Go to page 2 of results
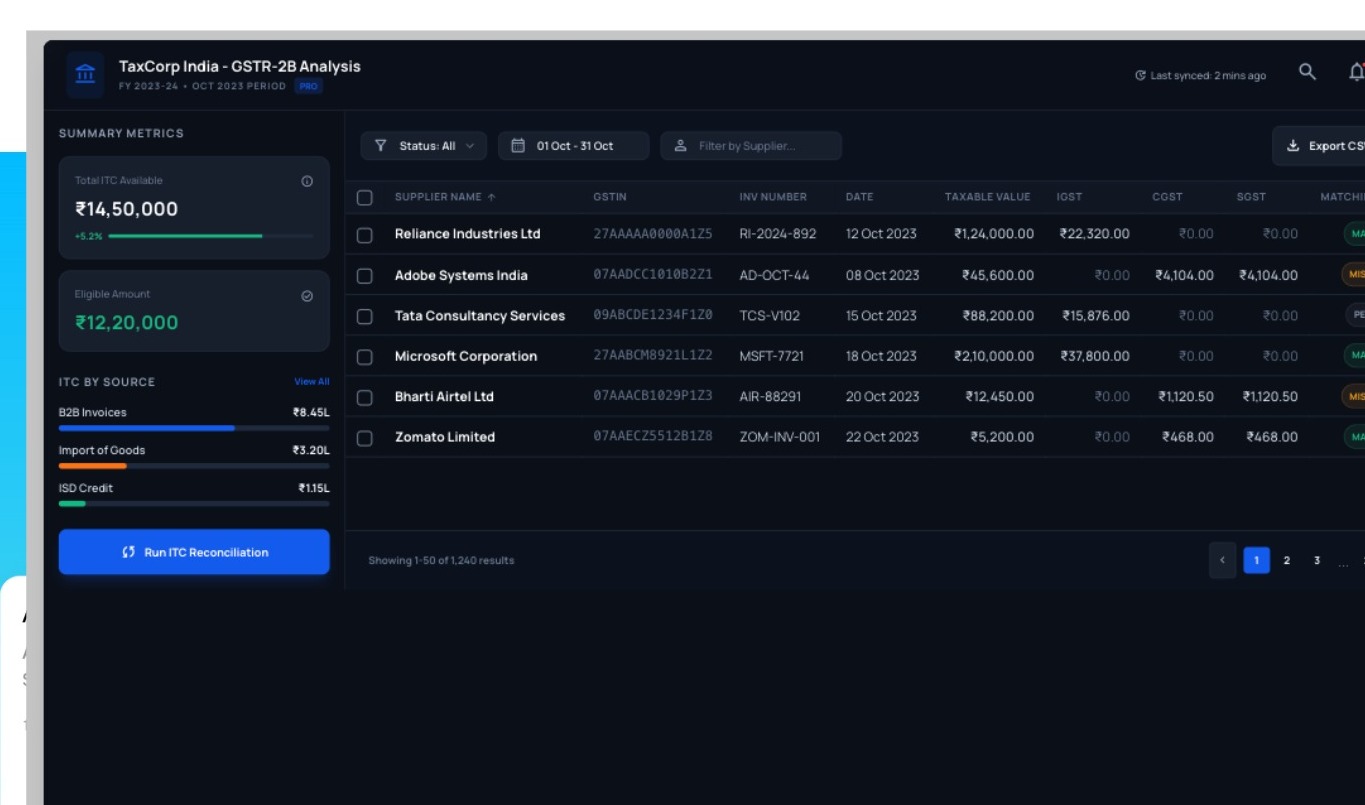 click(x=1287, y=560)
